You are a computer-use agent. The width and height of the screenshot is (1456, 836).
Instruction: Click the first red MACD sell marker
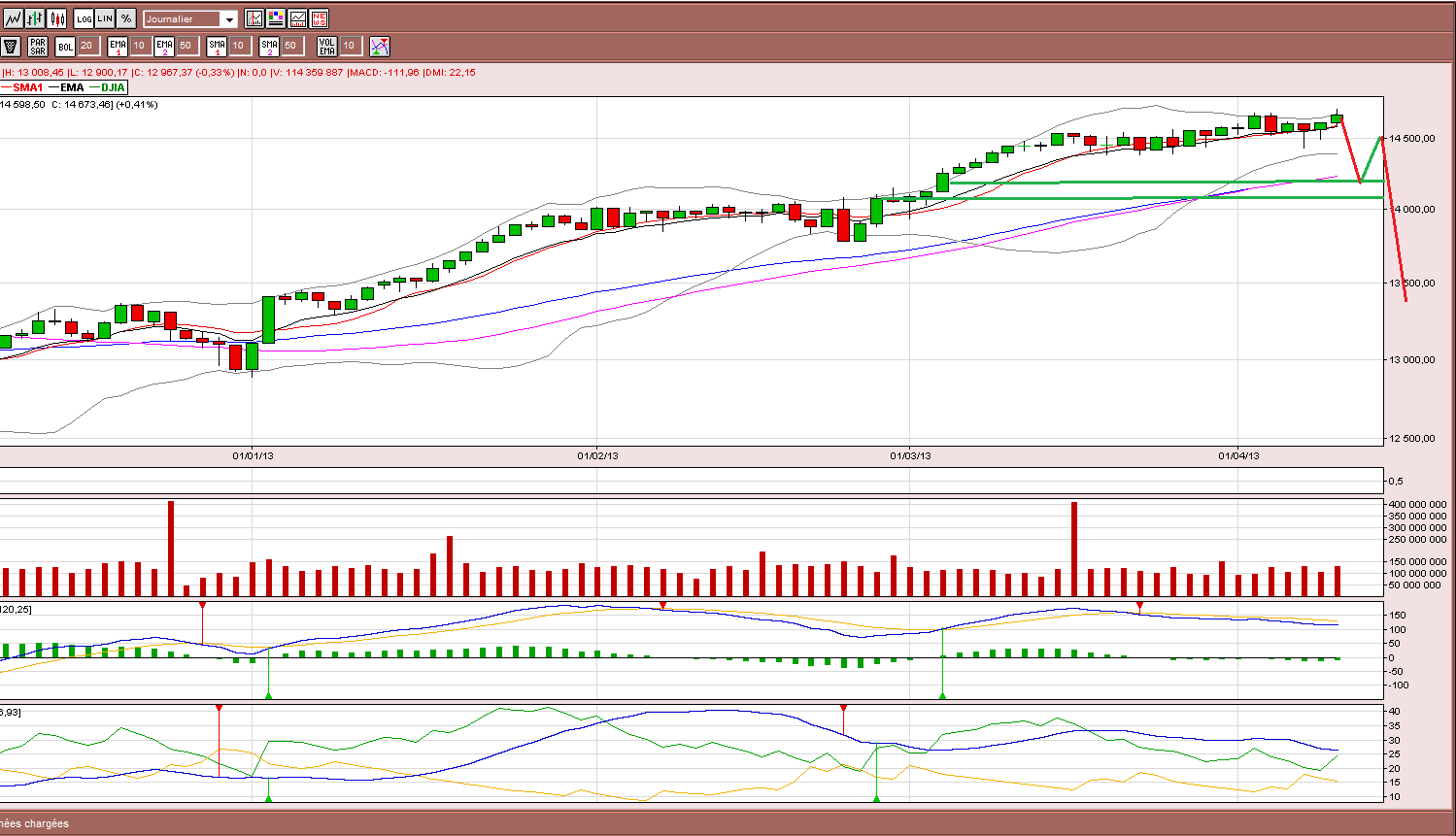202,606
